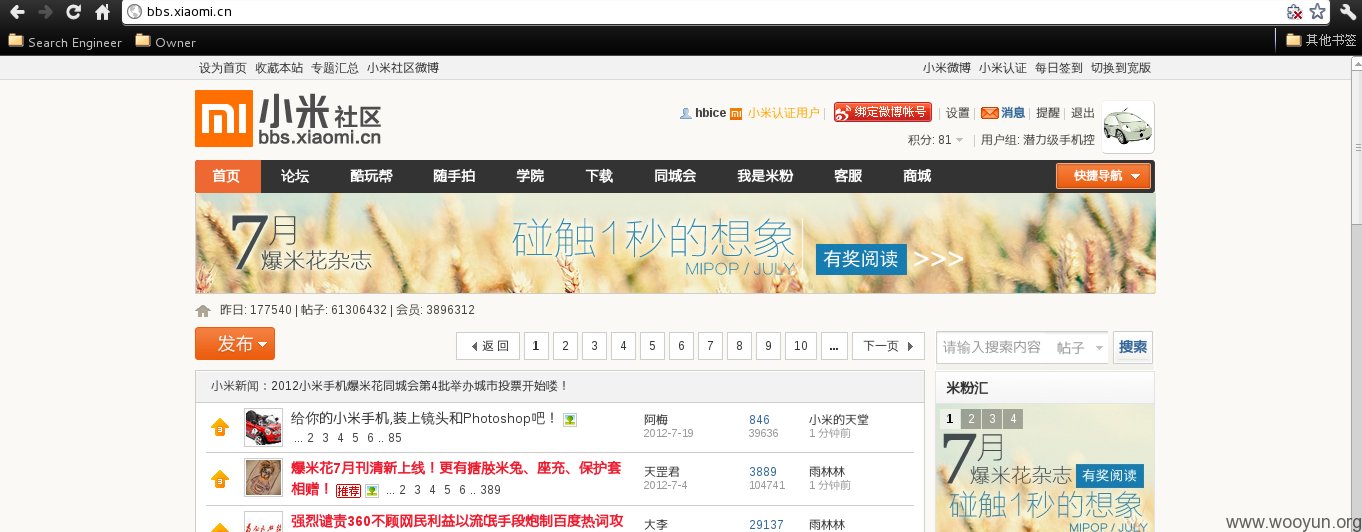Go to 下一页 next page
The width and height of the screenshot is (1362, 532).
tap(888, 346)
